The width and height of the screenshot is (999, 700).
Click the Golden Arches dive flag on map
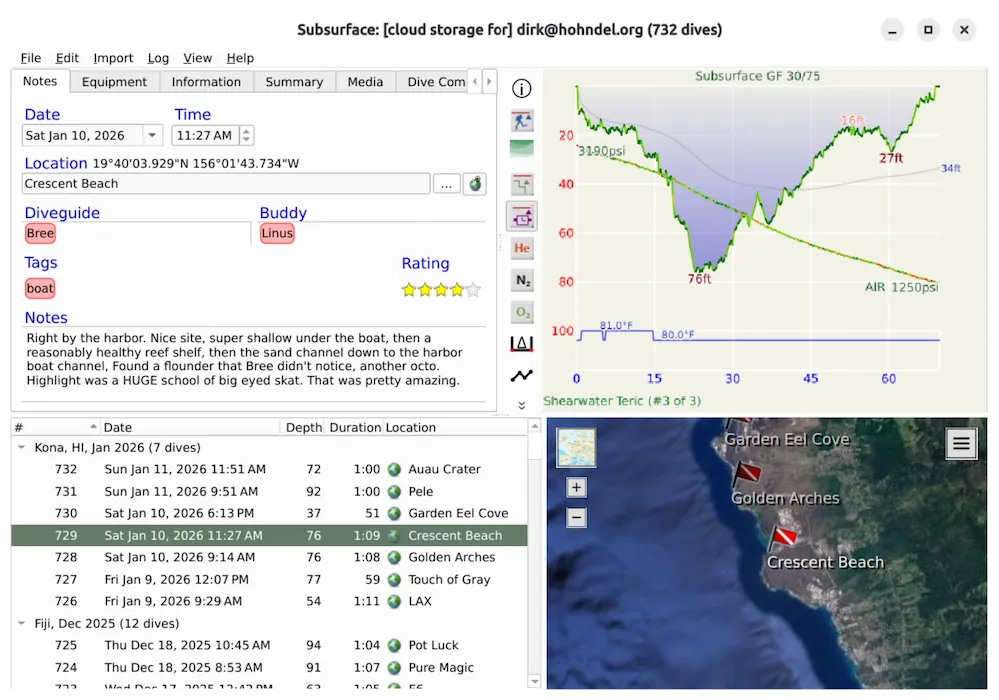pyautogui.click(x=745, y=475)
